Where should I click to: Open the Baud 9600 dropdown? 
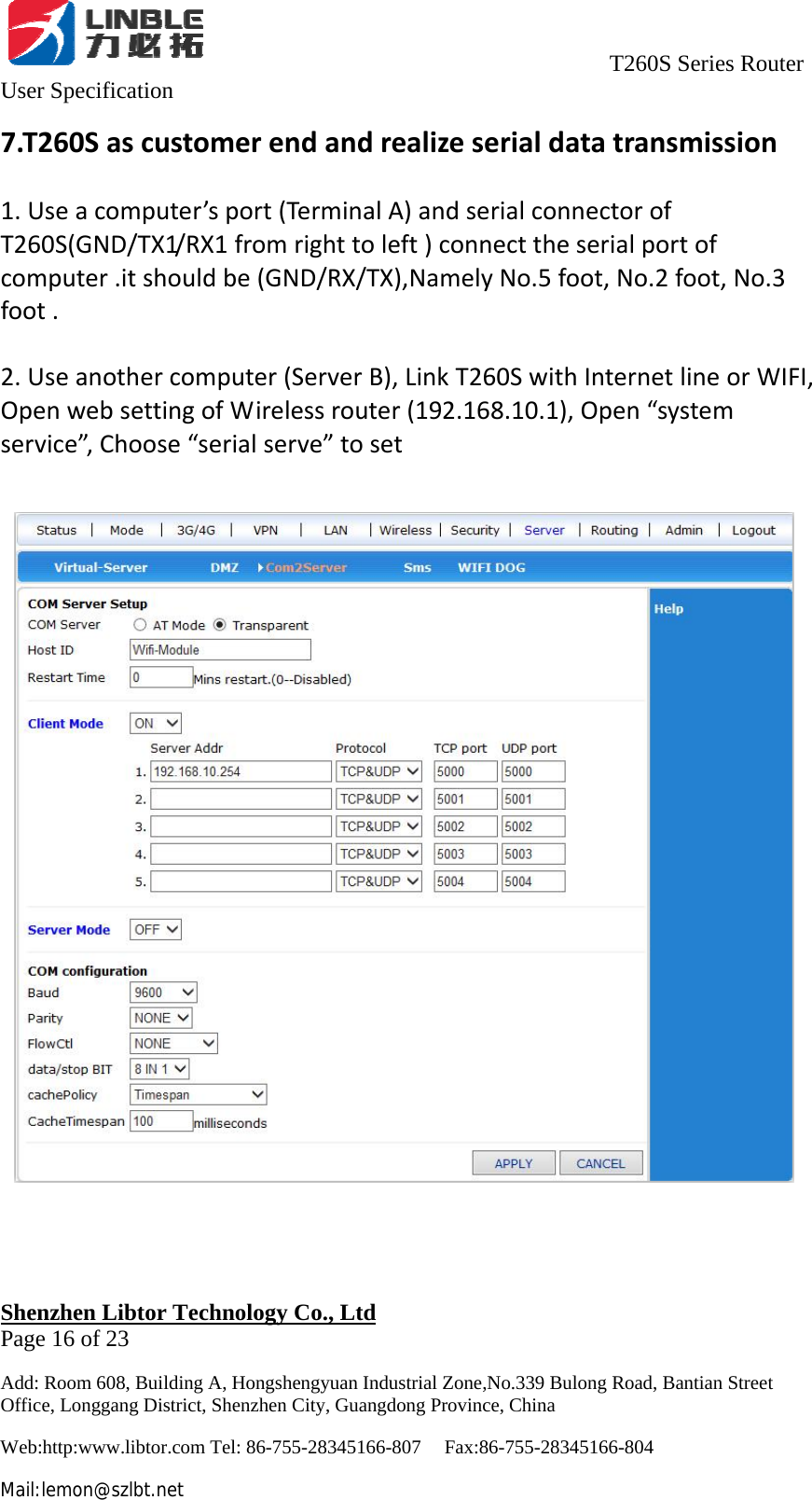[x=163, y=993]
